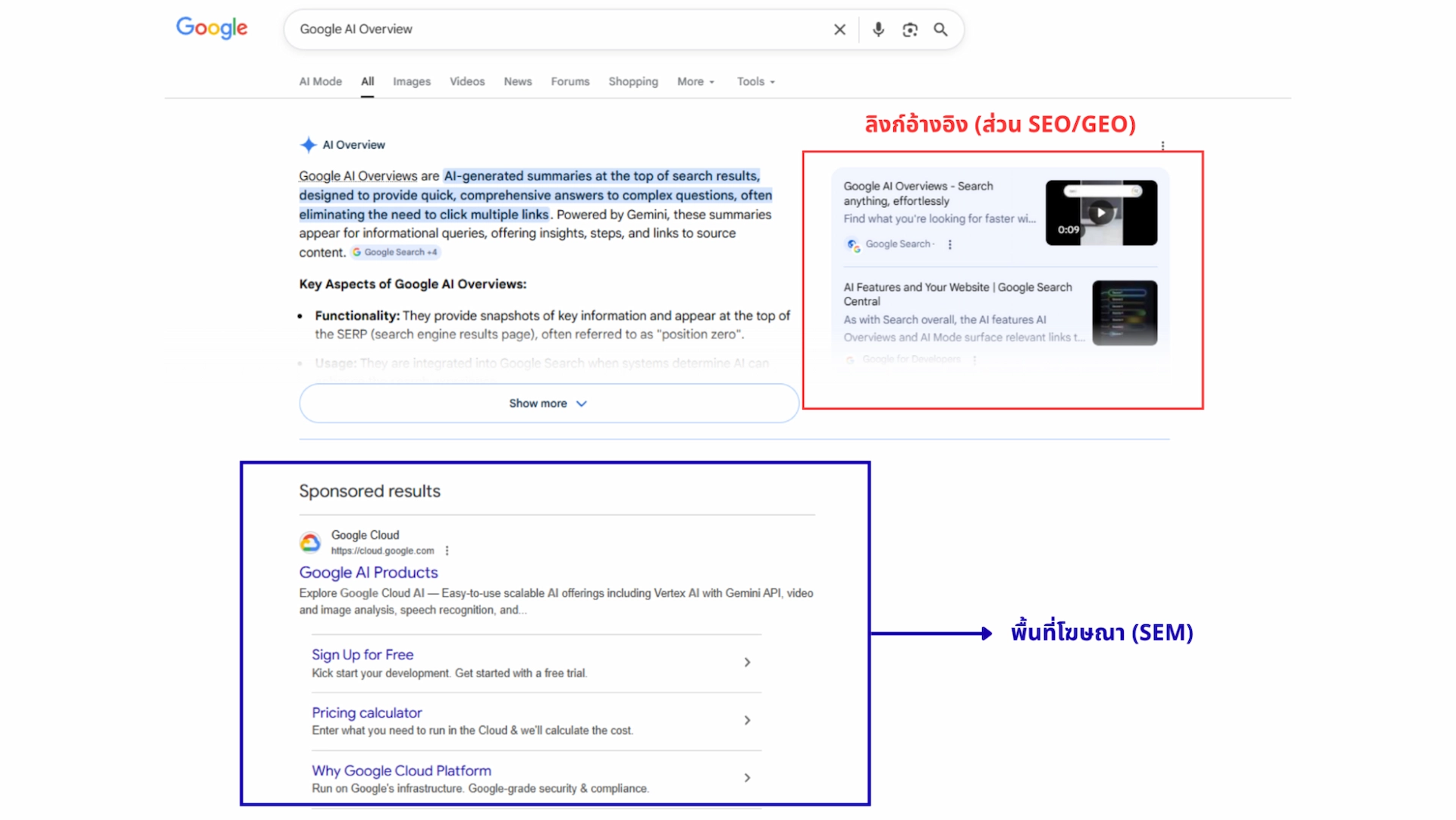Open Sign Up for Free sitelink
Image resolution: width=1456 pixels, height=820 pixels.
click(362, 655)
